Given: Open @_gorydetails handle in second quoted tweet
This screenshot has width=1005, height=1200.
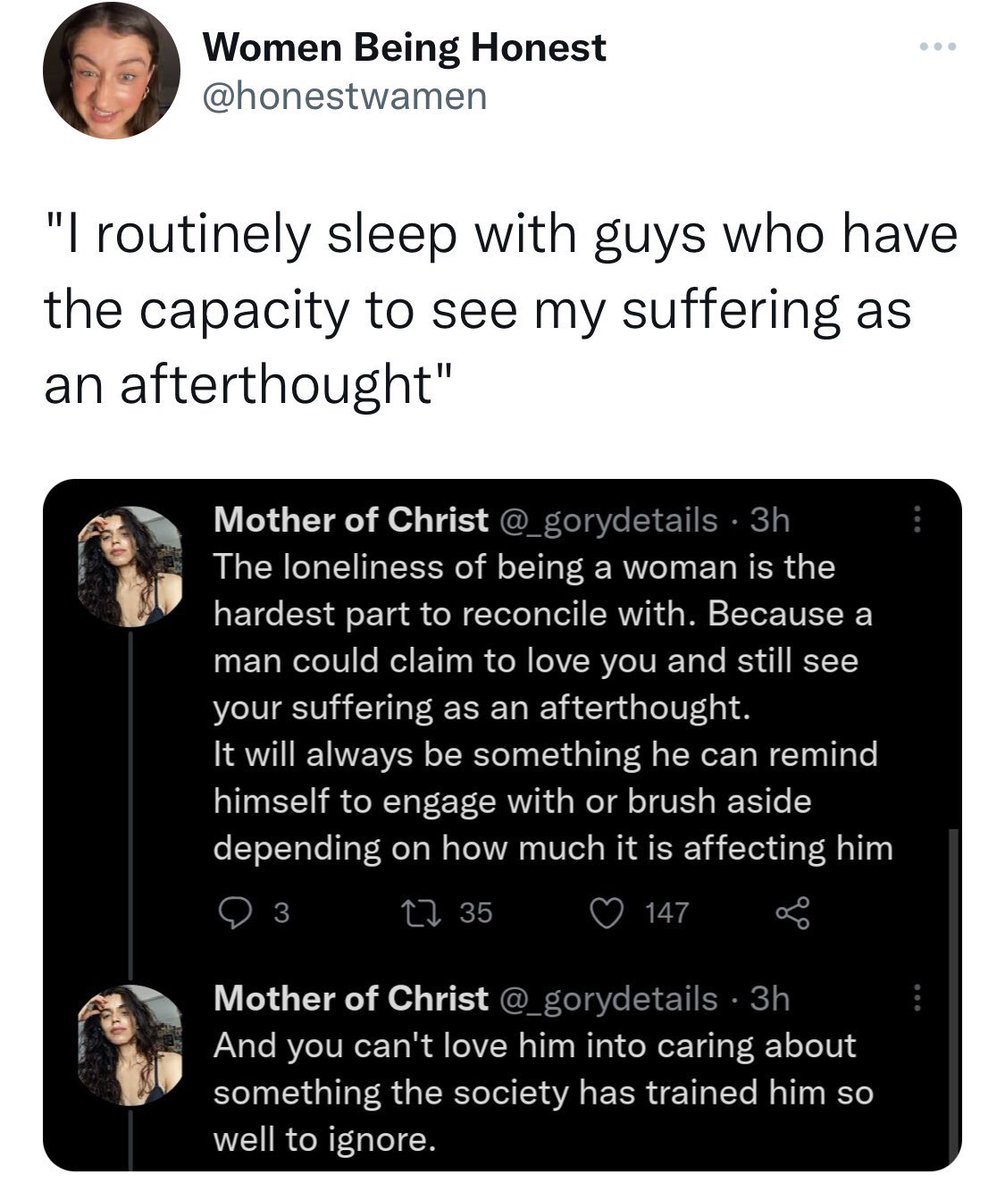Looking at the screenshot, I should click(607, 1000).
